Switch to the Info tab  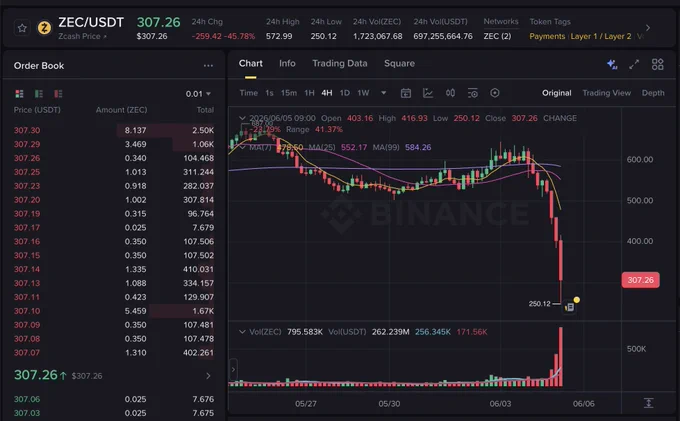287,63
